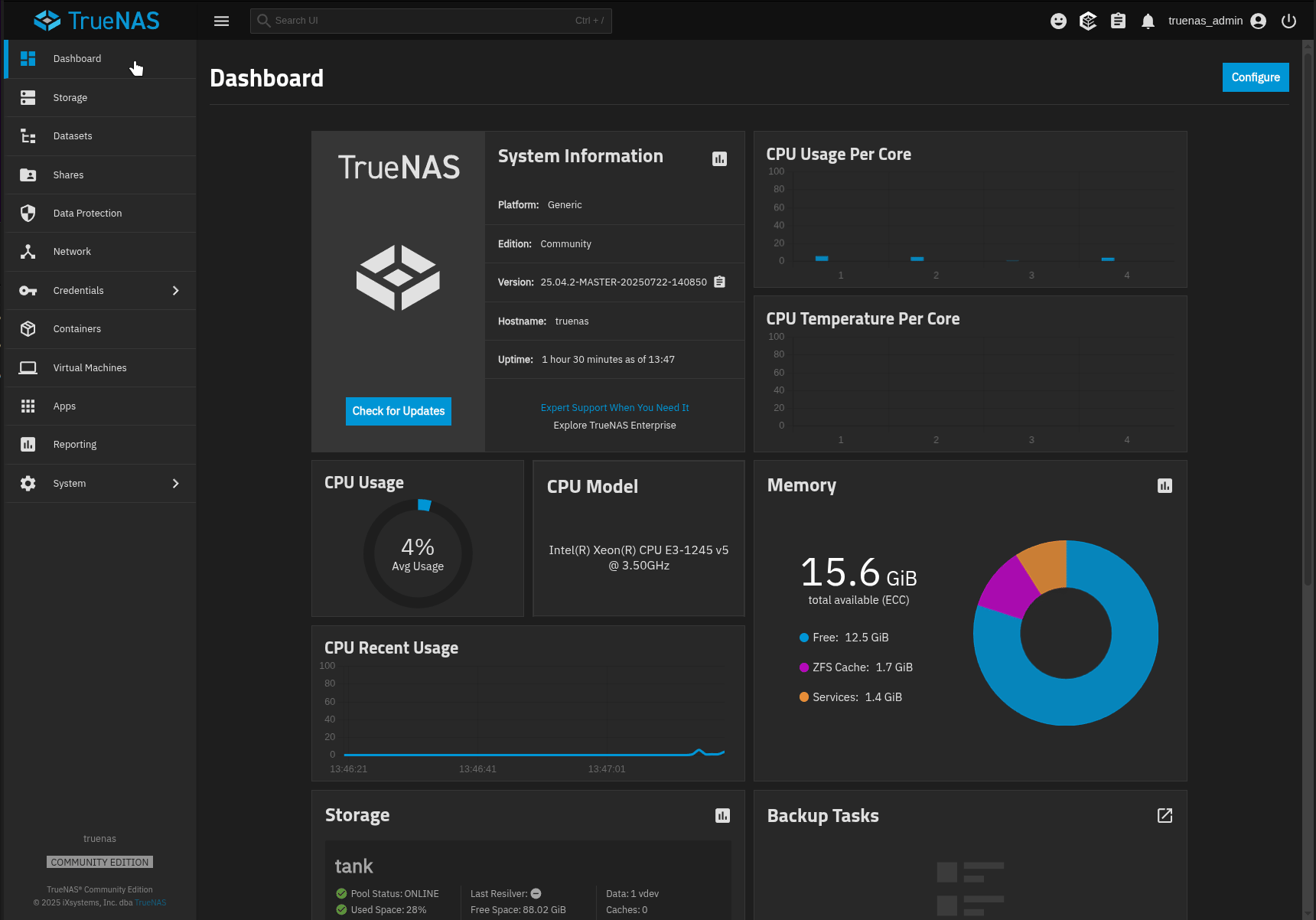Open TrueNAS status cube icon in header
The image size is (1316, 920).
click(1088, 21)
